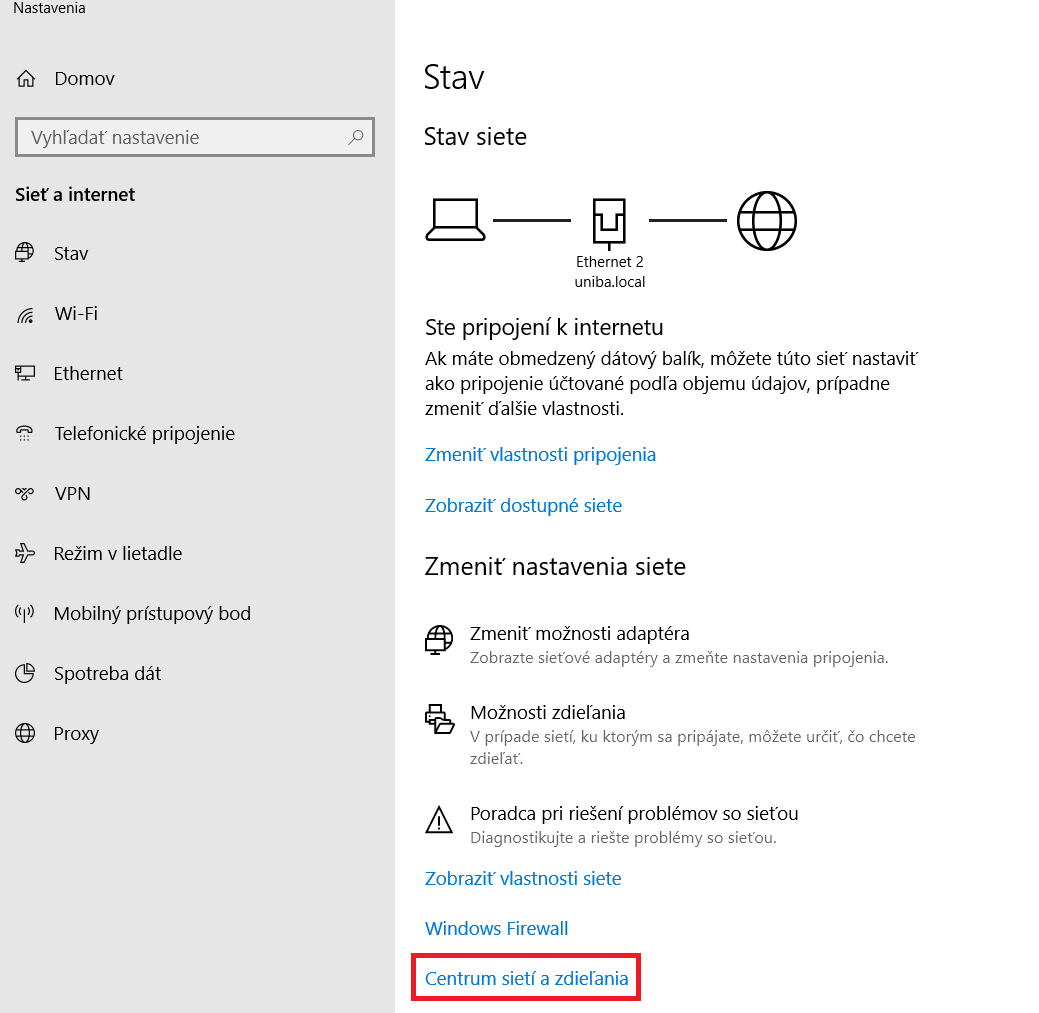The image size is (1039, 1013).
Task: Click the Ethernet monitor icon in sidebar
Action: [25, 374]
